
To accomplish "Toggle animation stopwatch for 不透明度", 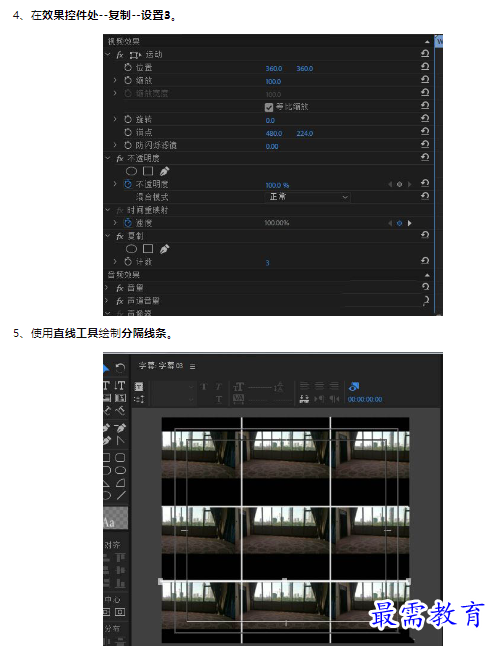I will click(x=128, y=184).
